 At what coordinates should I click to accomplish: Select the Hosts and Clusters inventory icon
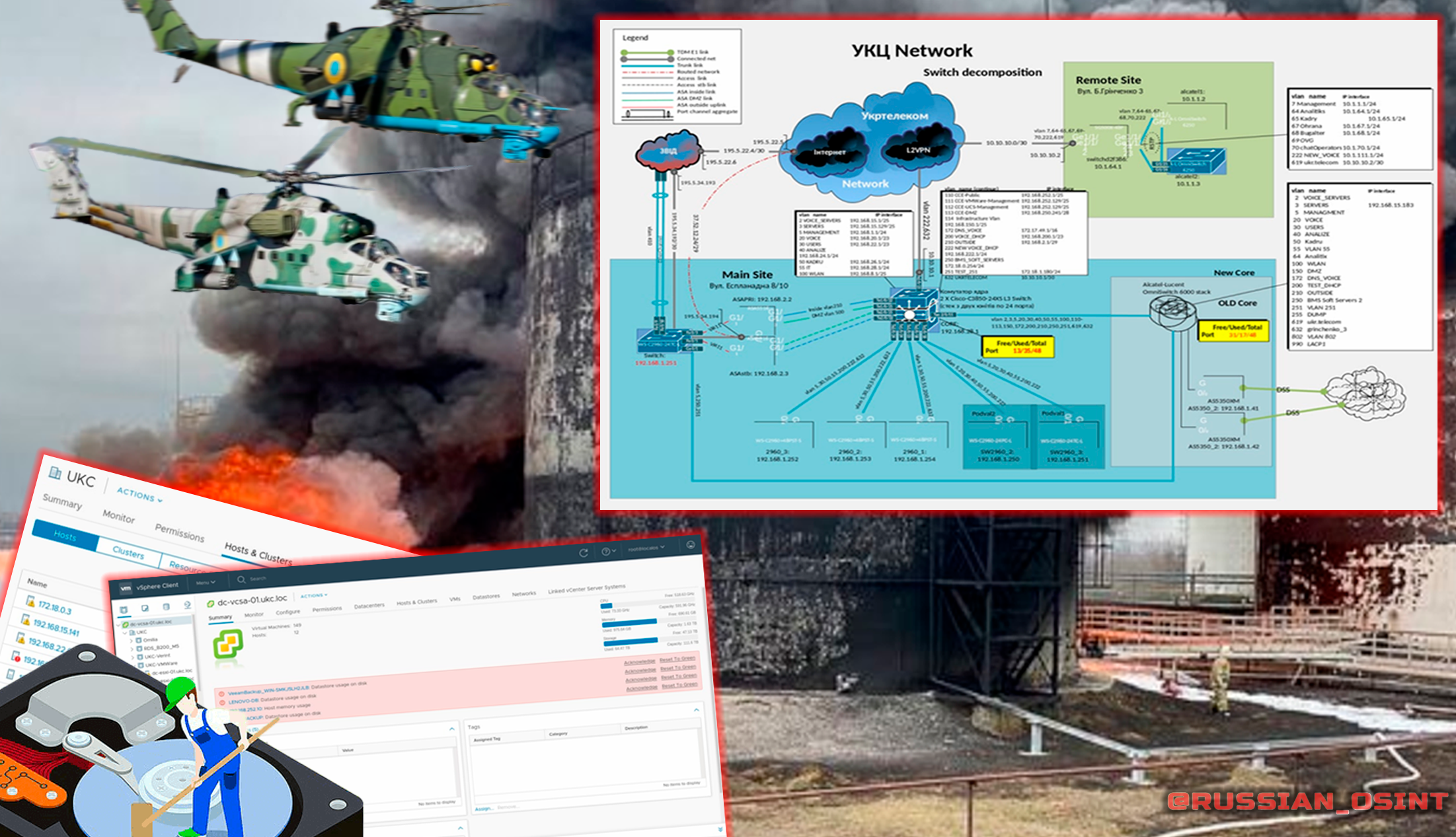tap(124, 609)
